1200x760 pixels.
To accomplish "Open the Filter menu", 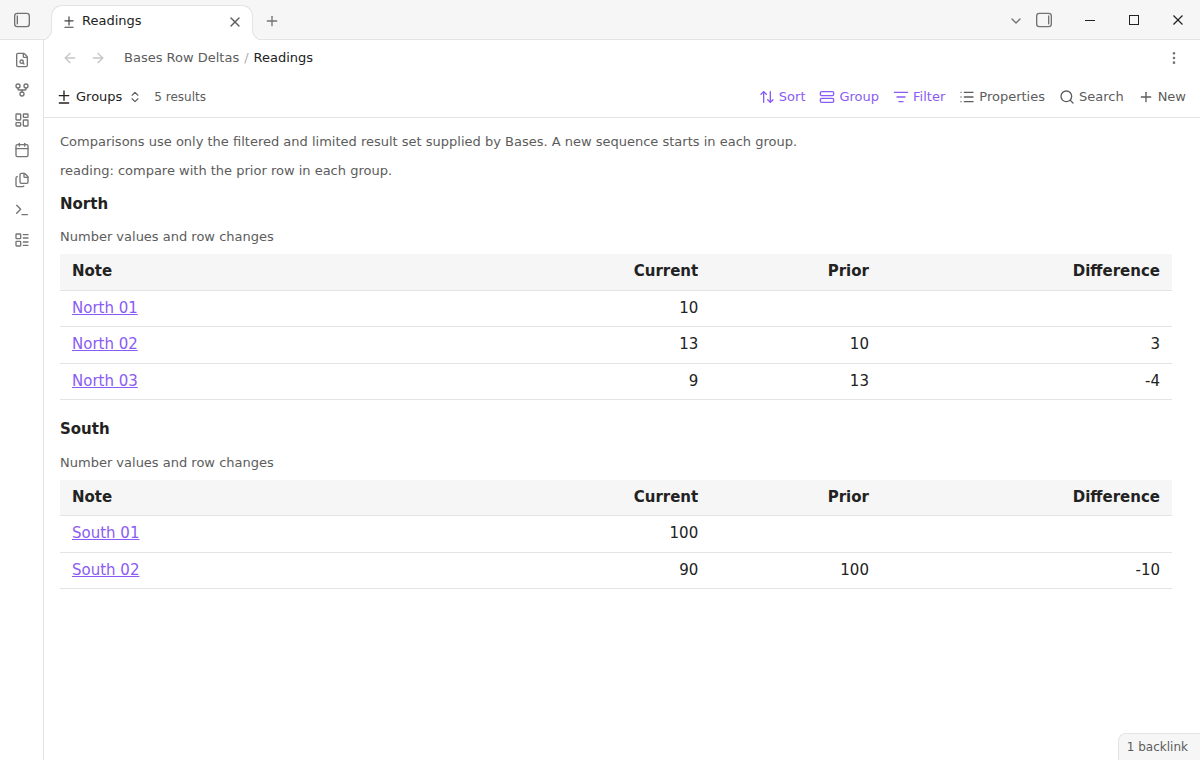I will tap(919, 97).
